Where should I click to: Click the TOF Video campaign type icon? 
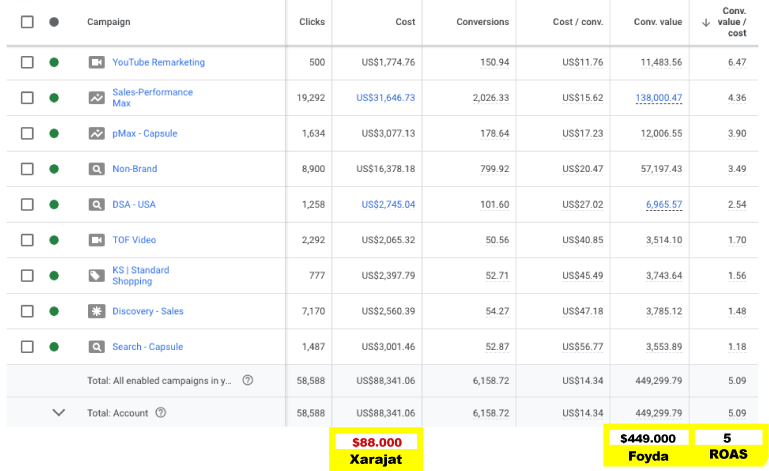[96, 240]
